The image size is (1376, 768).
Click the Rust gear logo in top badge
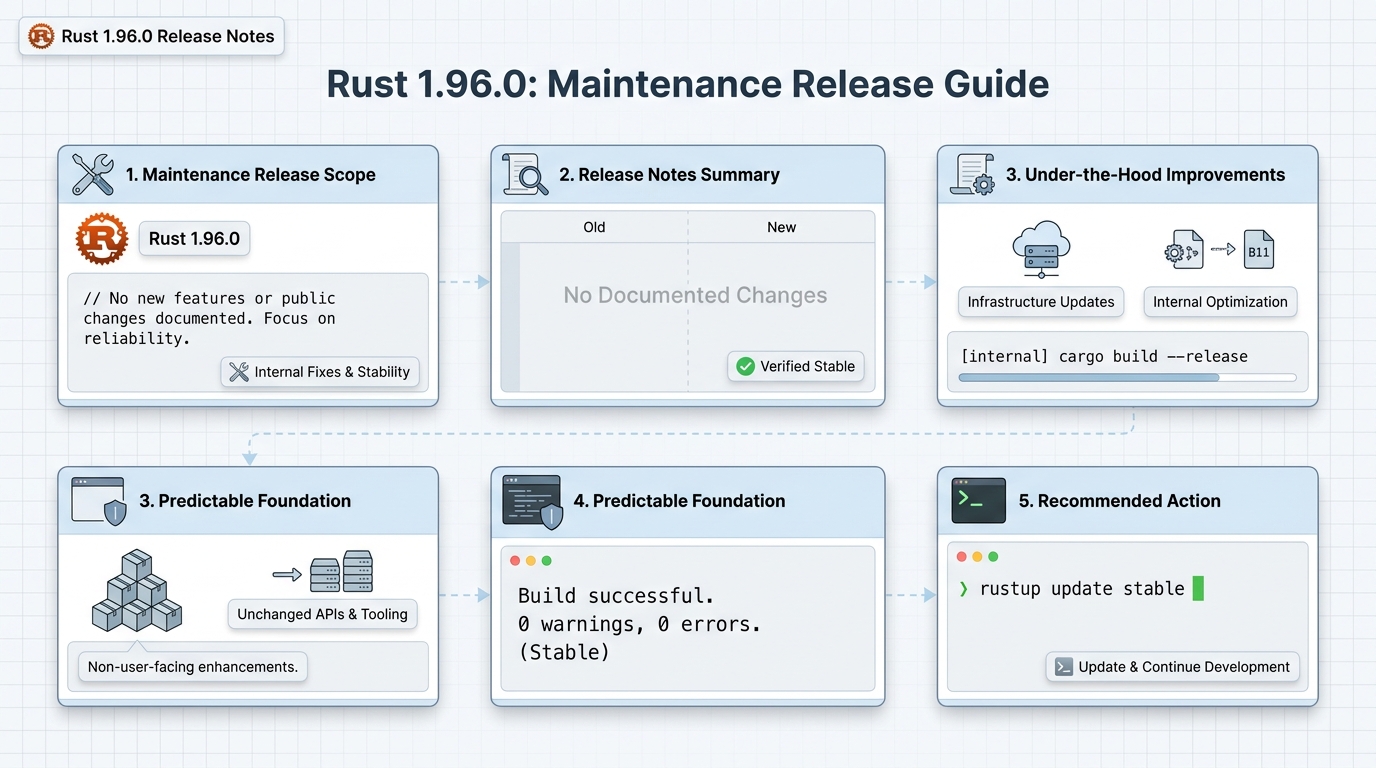point(41,36)
